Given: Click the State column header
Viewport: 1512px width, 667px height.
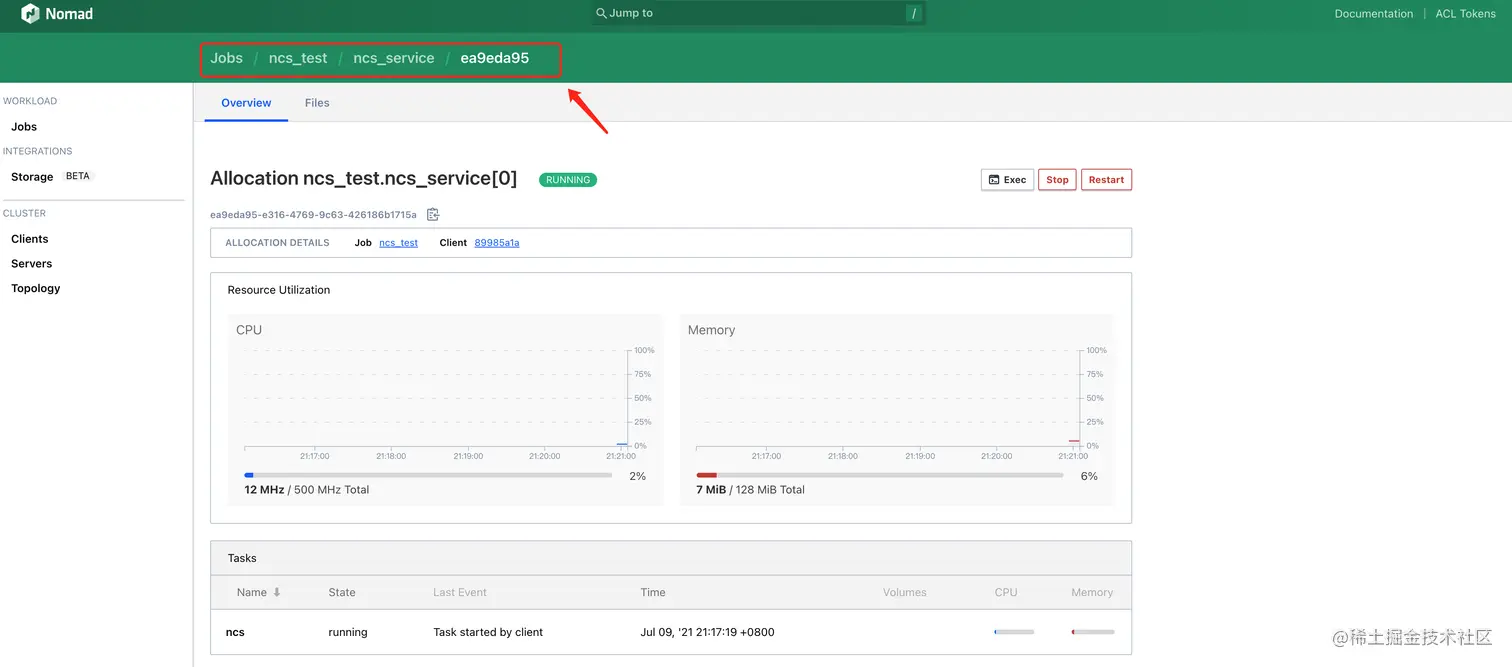Looking at the screenshot, I should point(342,592).
